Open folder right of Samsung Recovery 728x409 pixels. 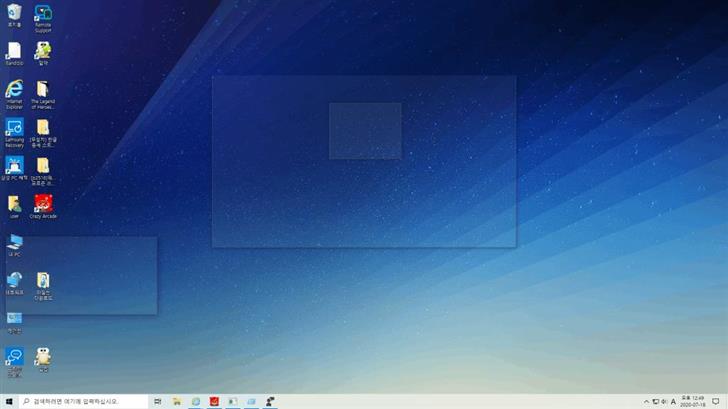coord(43,133)
